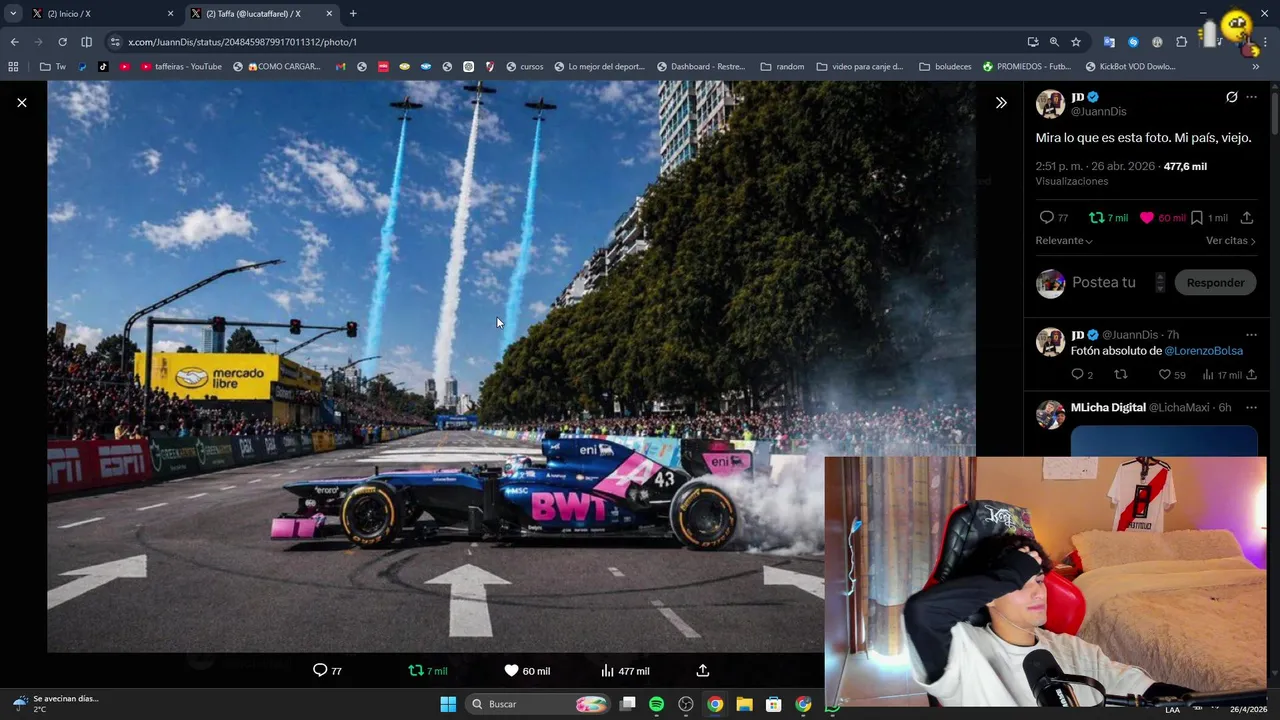Image resolution: width=1280 pixels, height=720 pixels.
Task: Open Spotify from the taskbar
Action: coord(656,704)
